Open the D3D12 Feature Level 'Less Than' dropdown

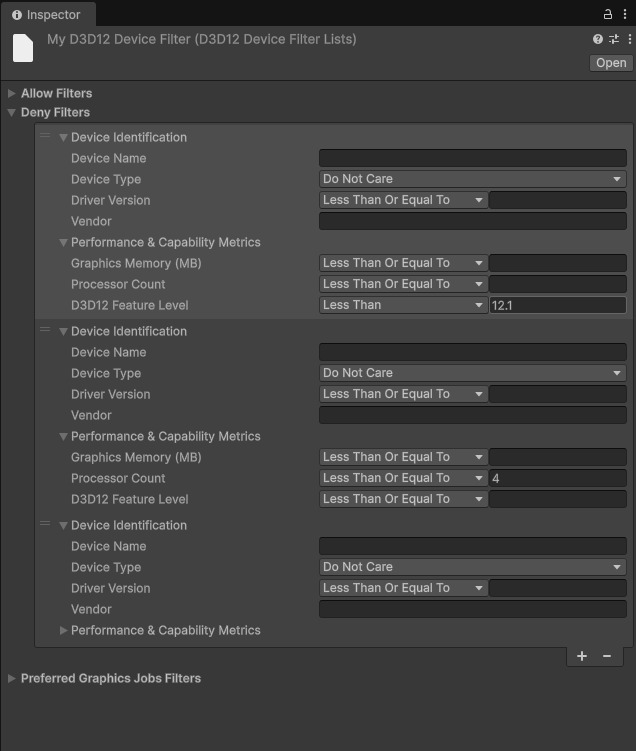tap(403, 305)
